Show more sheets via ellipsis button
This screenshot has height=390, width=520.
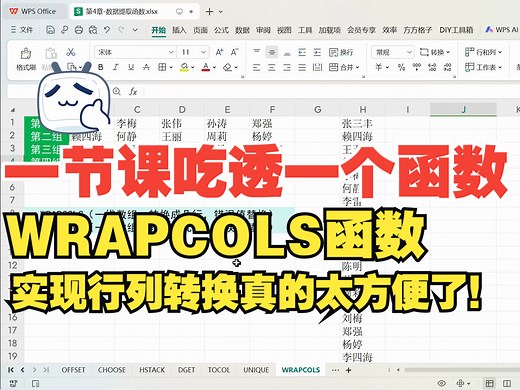(335, 370)
